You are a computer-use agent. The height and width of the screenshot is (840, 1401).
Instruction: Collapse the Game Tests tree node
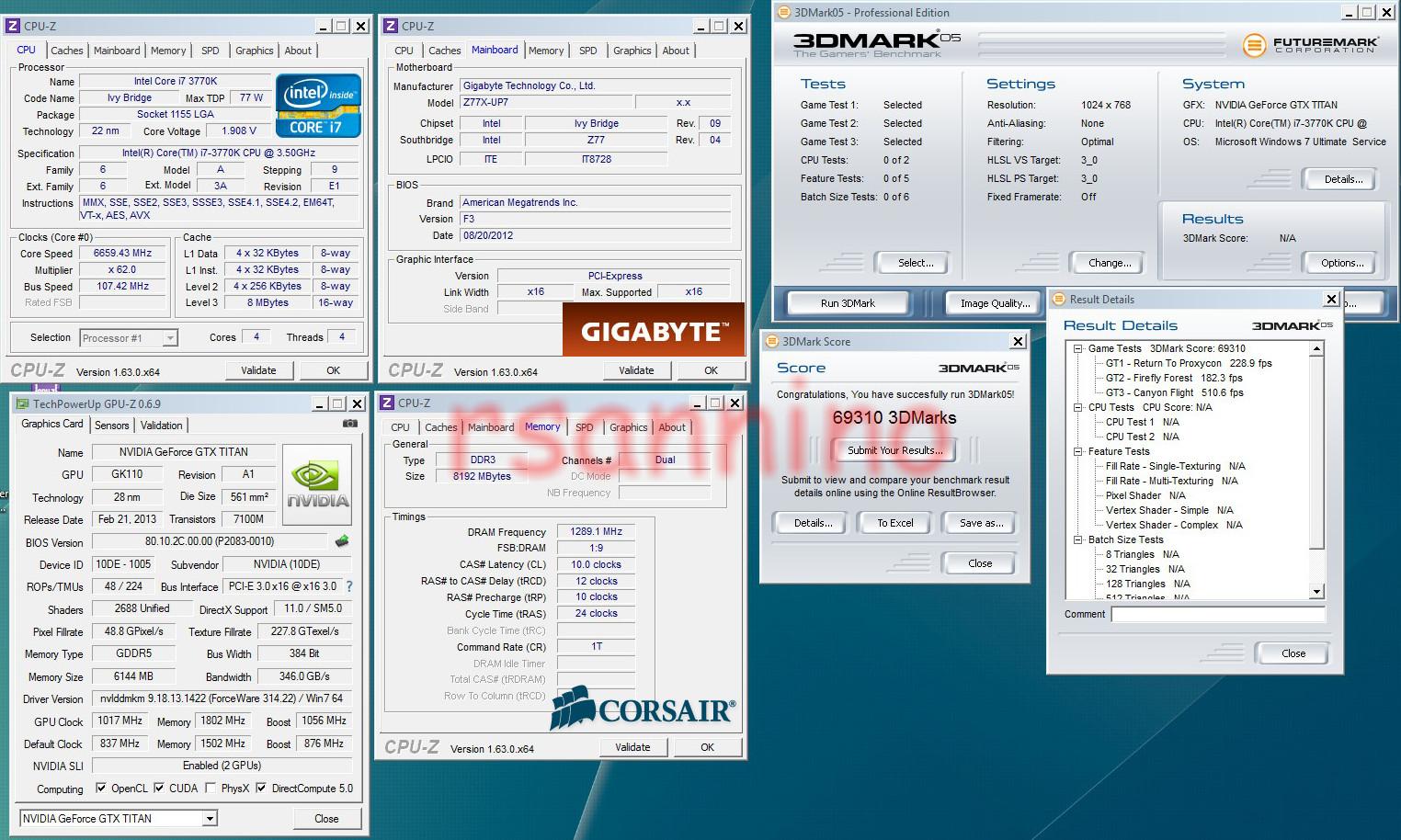[x=1077, y=349]
